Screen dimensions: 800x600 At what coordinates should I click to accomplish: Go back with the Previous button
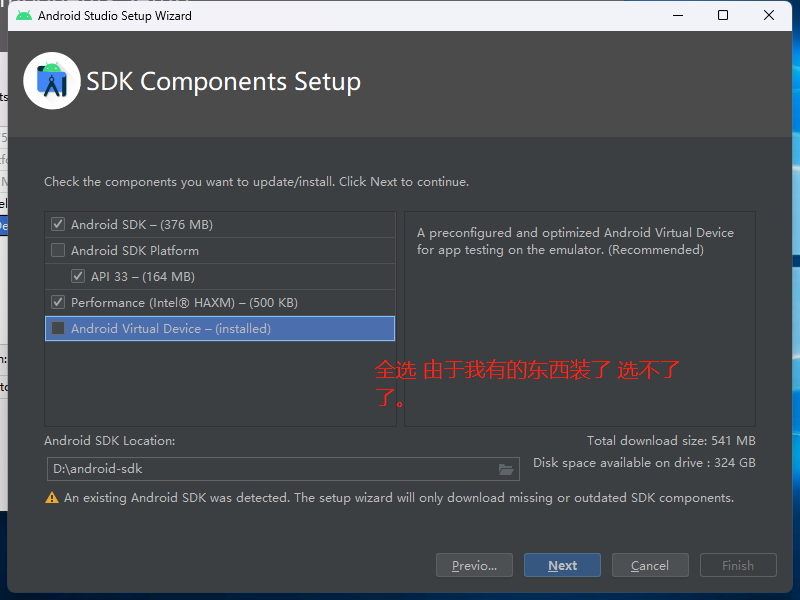pyautogui.click(x=474, y=565)
